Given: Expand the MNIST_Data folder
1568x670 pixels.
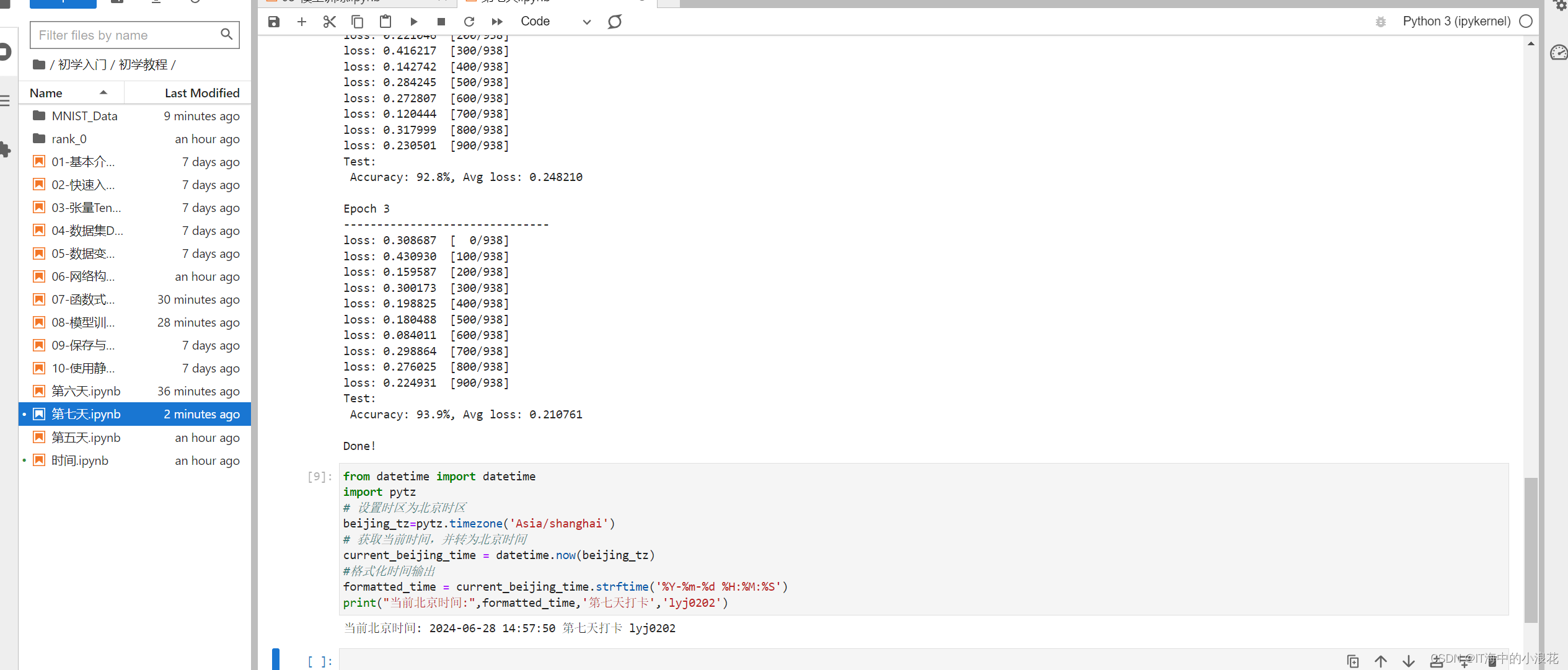Looking at the screenshot, I should click(84, 115).
